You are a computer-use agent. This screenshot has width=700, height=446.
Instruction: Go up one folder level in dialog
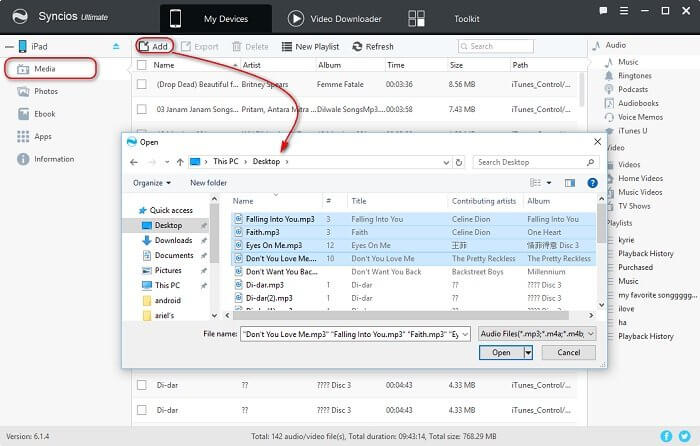[x=180, y=162]
